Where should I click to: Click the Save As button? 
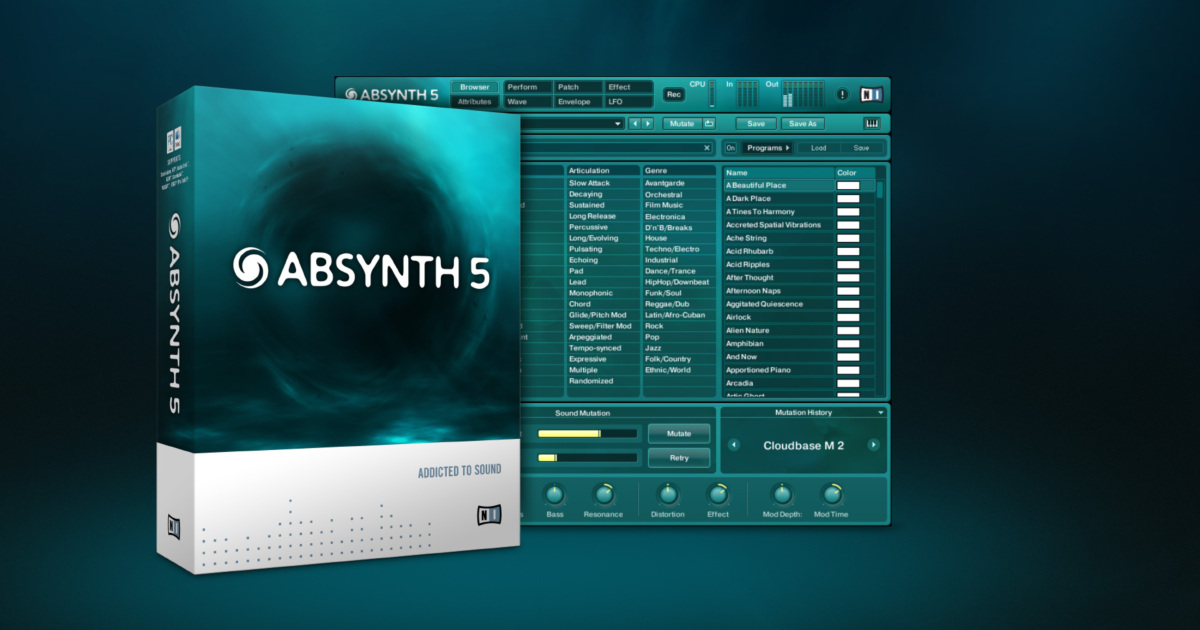tap(803, 123)
